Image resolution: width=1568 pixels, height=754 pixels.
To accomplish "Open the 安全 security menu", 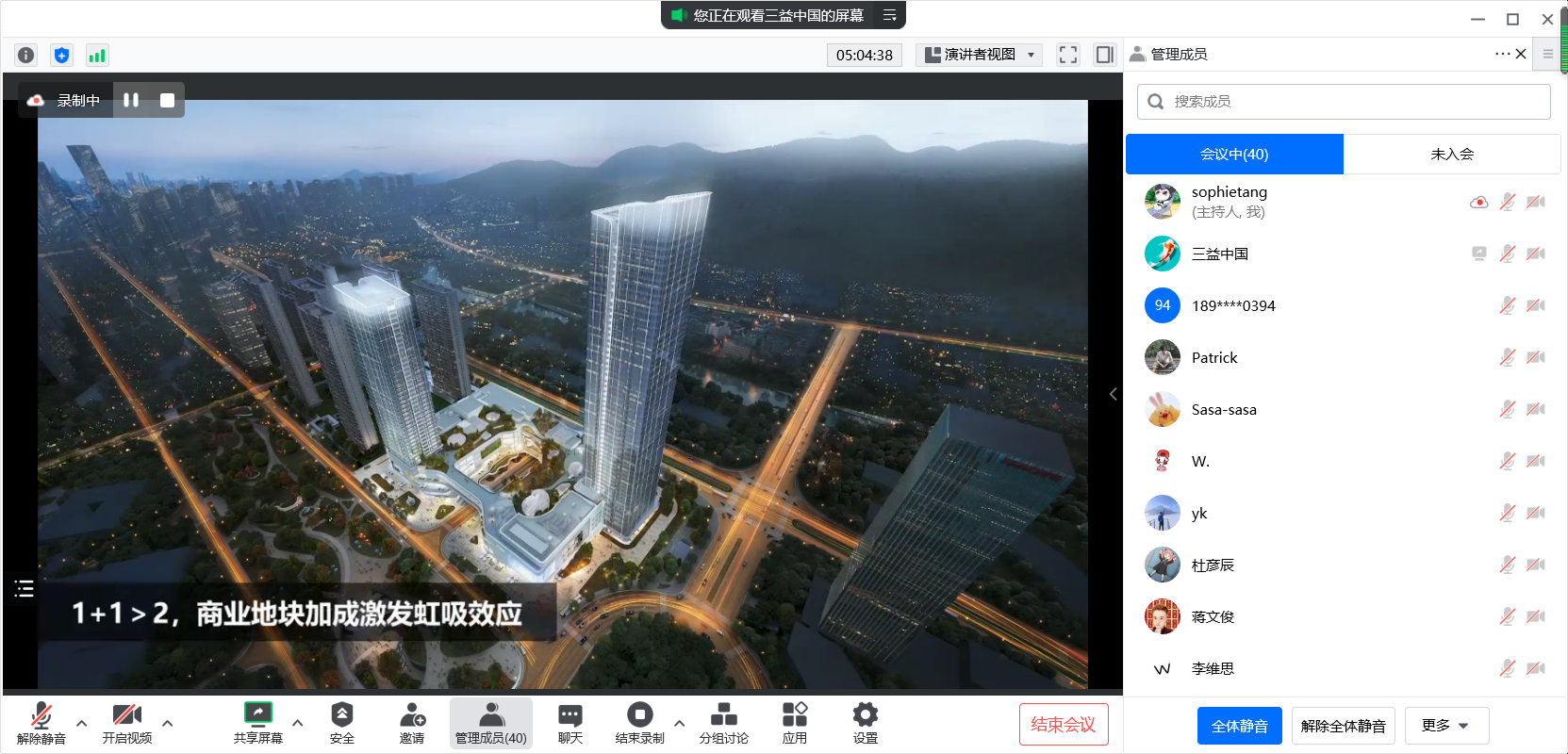I will (x=342, y=724).
